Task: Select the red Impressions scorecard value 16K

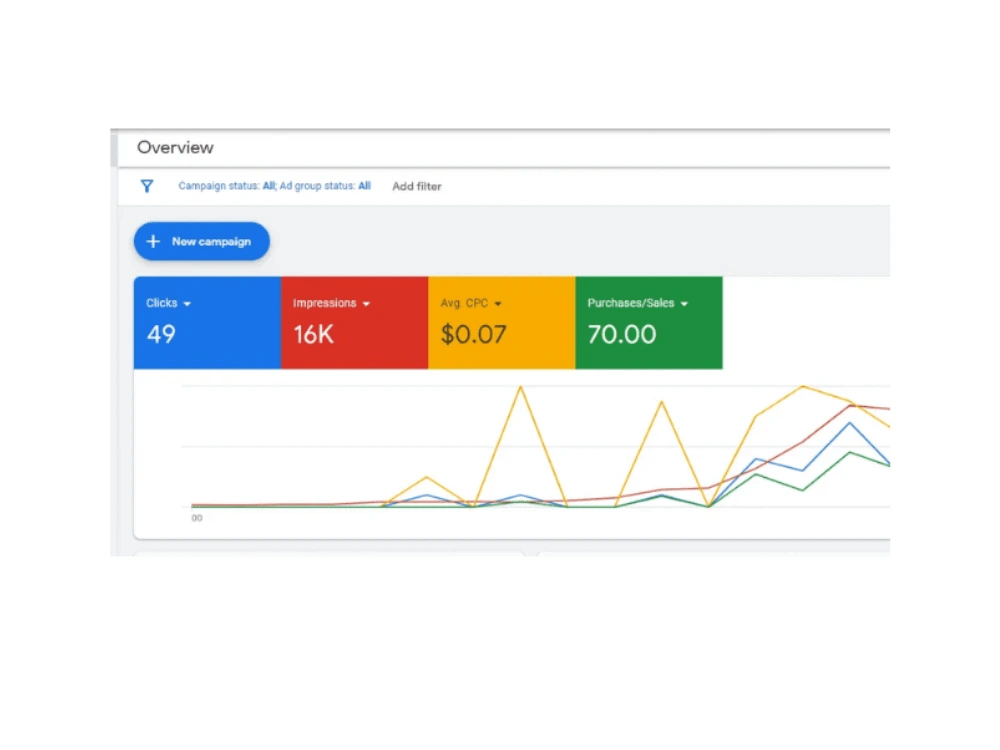Action: pyautogui.click(x=313, y=334)
